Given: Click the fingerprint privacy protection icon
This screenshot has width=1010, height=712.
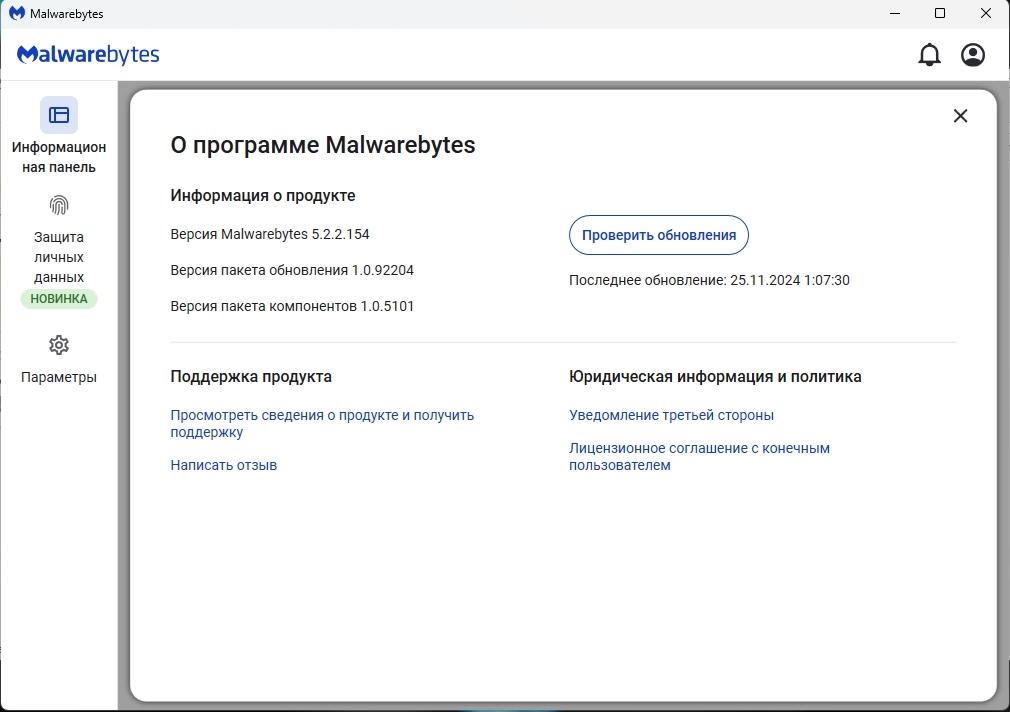Looking at the screenshot, I should coord(59,206).
